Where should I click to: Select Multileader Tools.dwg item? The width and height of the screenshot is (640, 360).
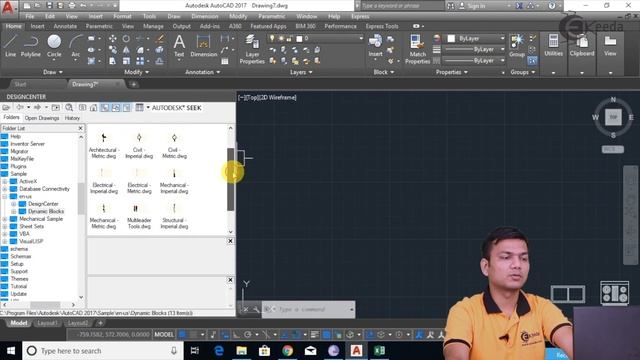139,216
